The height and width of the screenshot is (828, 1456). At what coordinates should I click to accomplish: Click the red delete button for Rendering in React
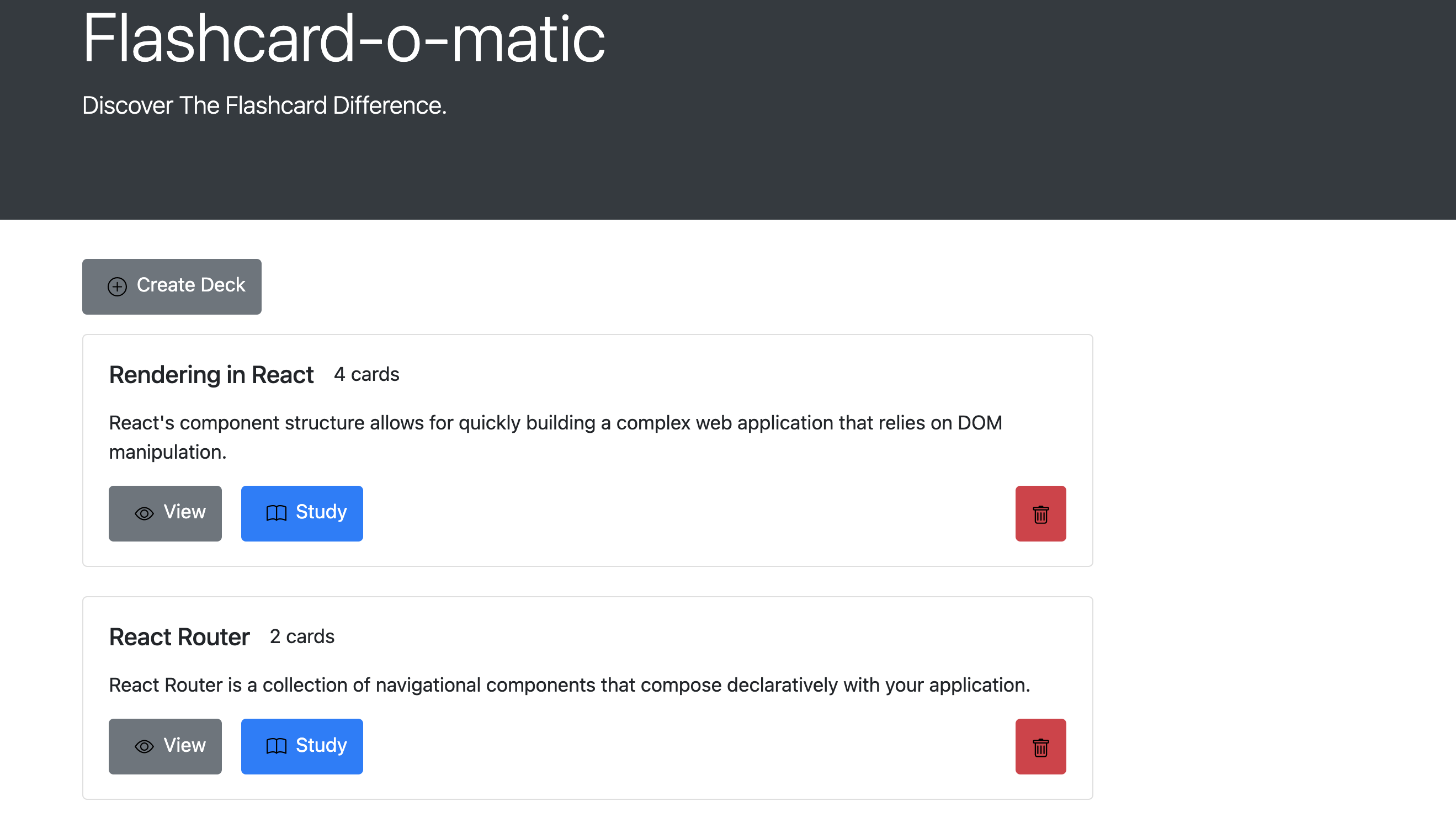tap(1040, 513)
